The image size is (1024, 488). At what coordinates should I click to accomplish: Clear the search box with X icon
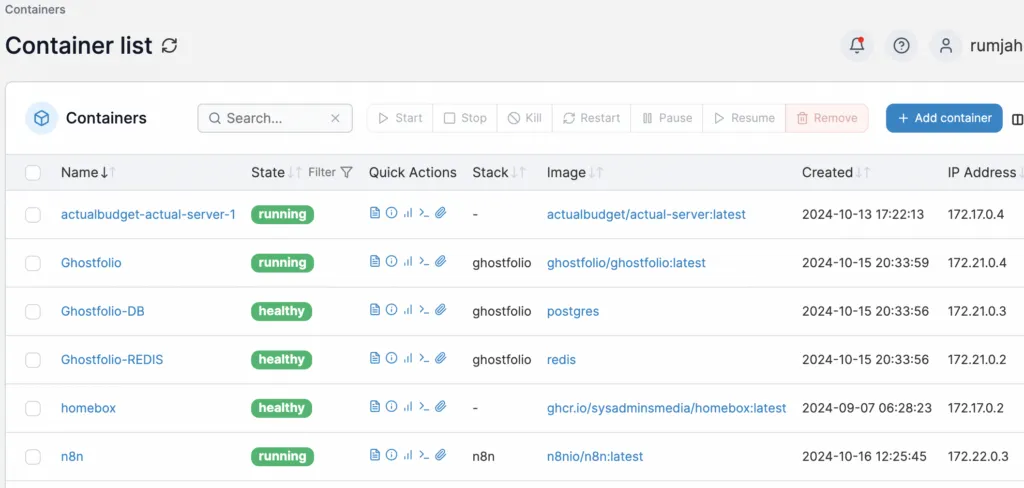336,118
